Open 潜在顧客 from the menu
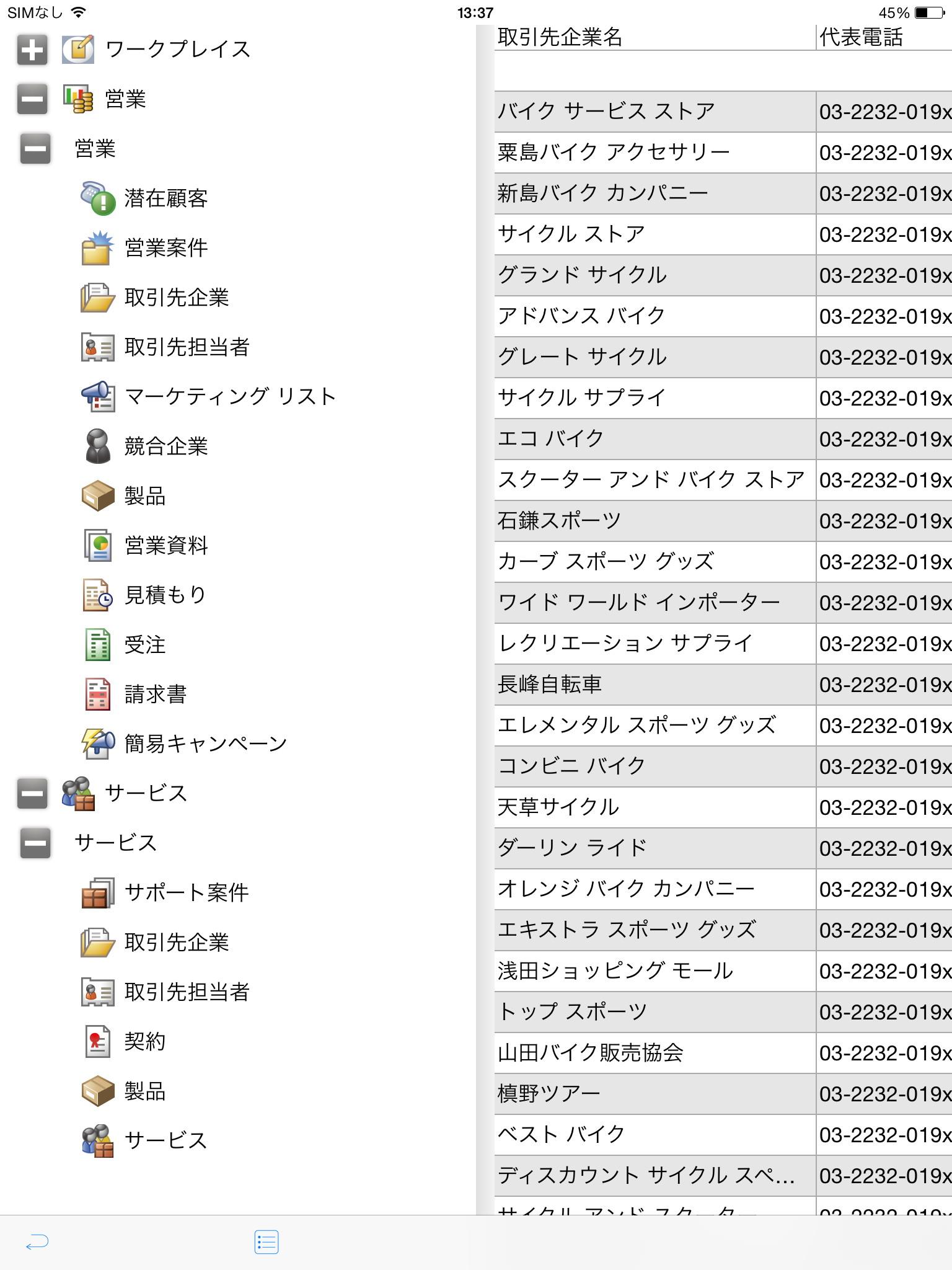The image size is (952, 1270). point(166,198)
